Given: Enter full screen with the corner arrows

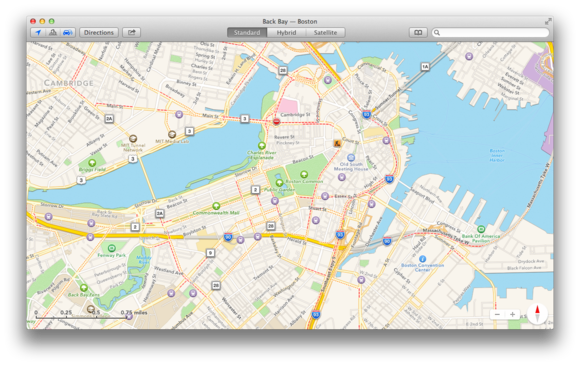Looking at the screenshot, I should coord(548,21).
